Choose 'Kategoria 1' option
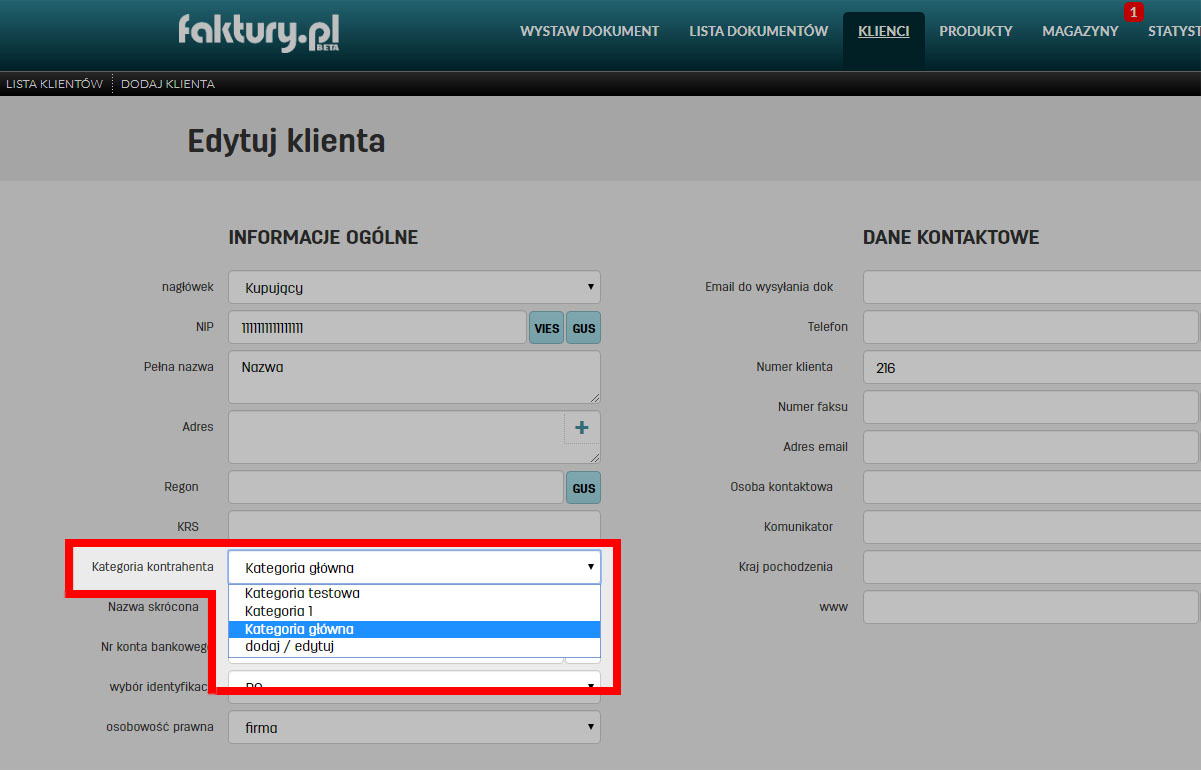The width and height of the screenshot is (1201, 770). [x=279, y=611]
